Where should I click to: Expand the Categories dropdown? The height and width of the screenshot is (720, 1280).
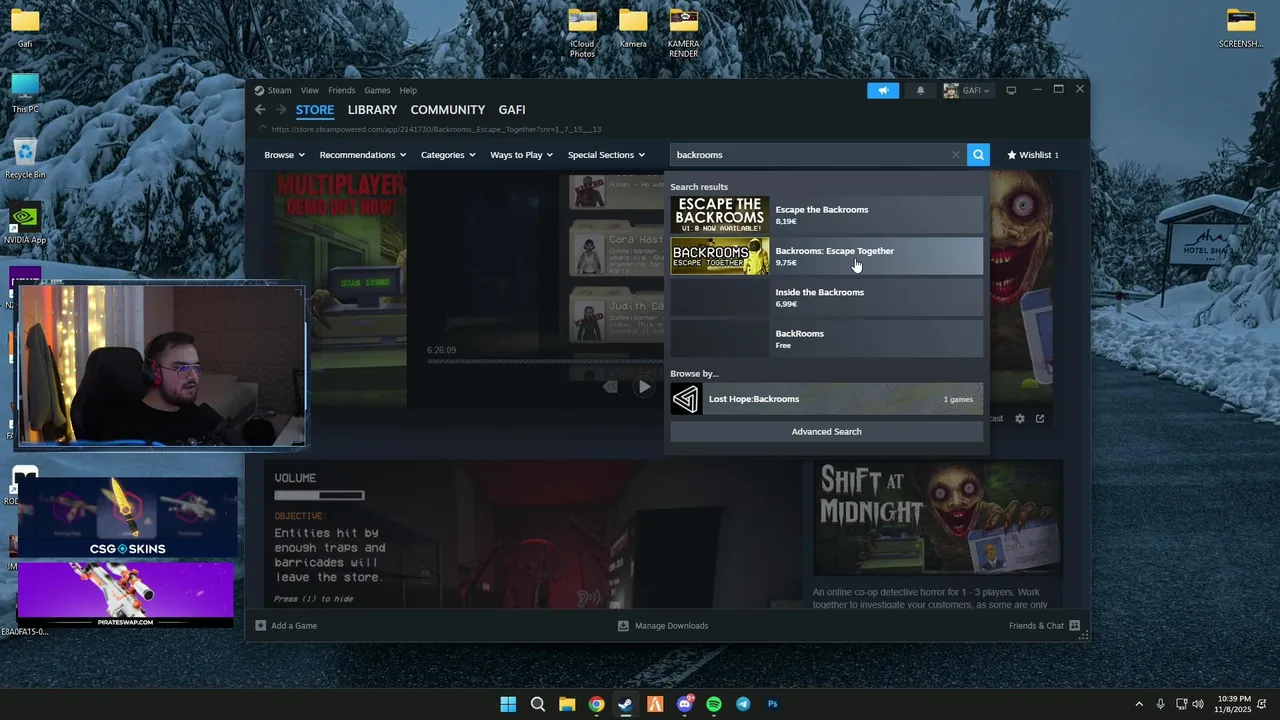(x=447, y=155)
